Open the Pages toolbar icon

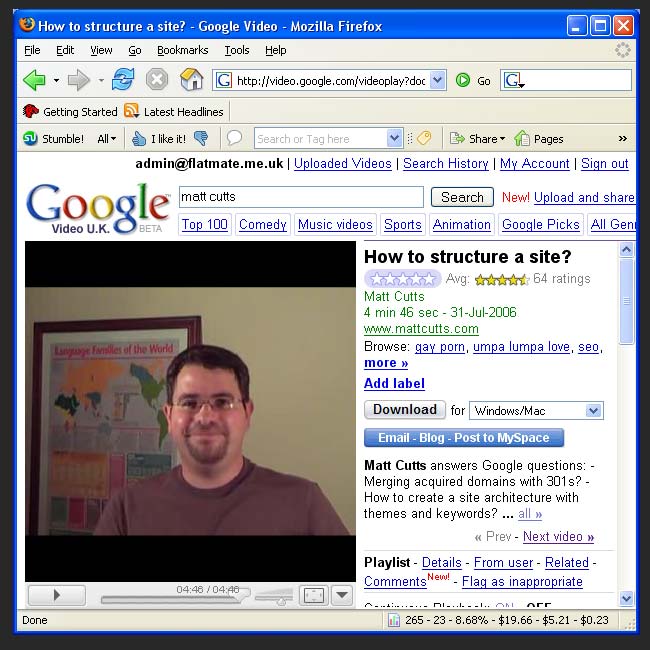tap(522, 138)
